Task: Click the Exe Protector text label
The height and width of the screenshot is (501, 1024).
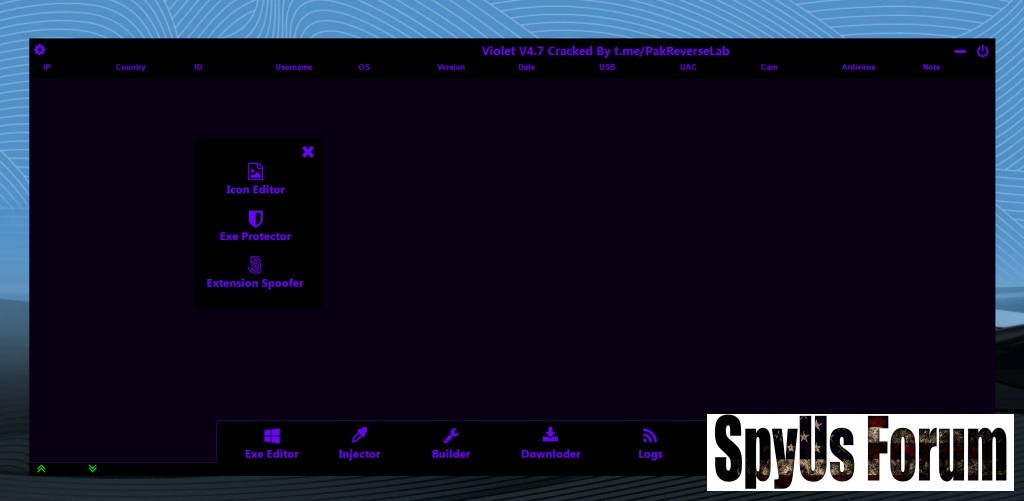Action: pyautogui.click(x=255, y=237)
